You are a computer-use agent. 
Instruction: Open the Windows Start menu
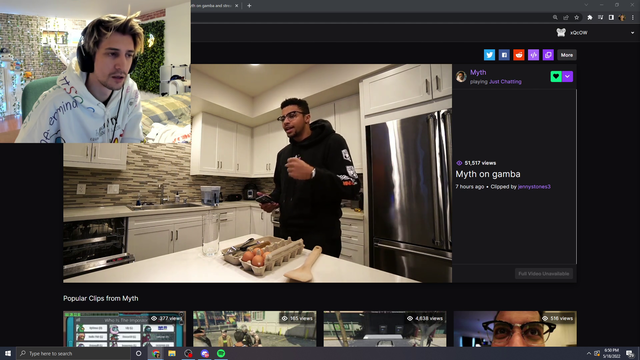[8, 353]
